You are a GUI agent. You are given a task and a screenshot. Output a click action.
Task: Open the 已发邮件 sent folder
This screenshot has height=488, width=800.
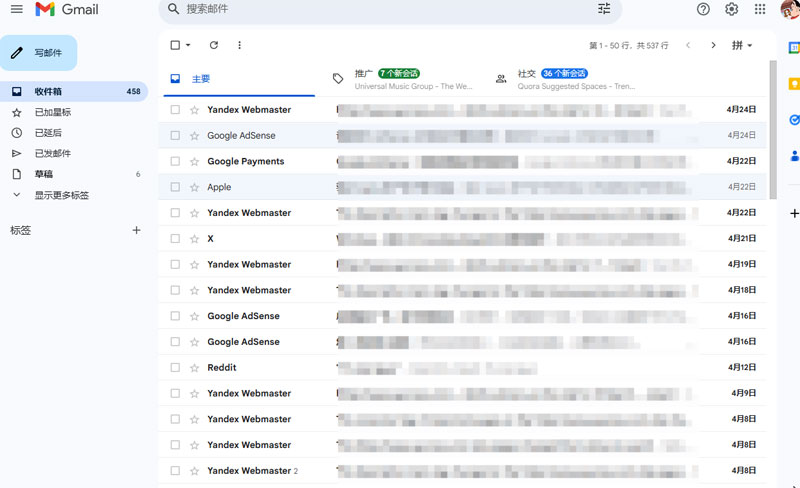(53, 153)
